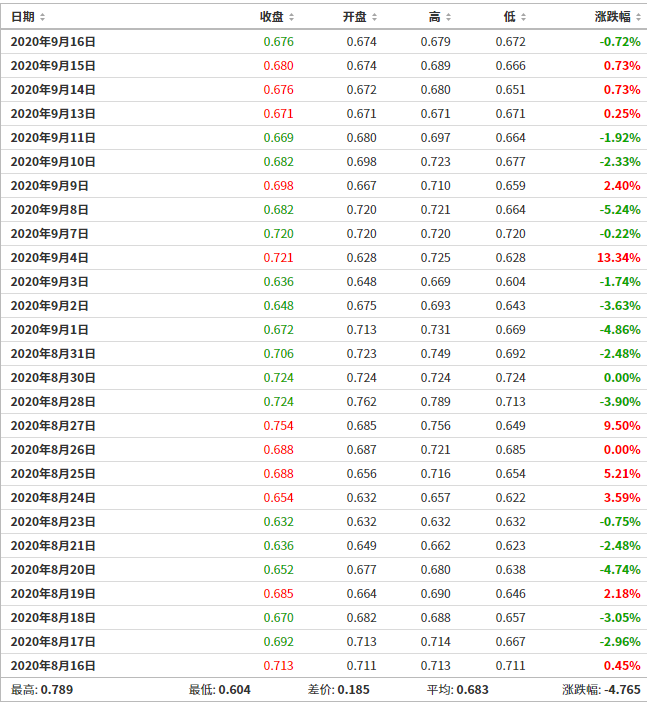Click closing price 0.754 on August 27

pos(278,426)
